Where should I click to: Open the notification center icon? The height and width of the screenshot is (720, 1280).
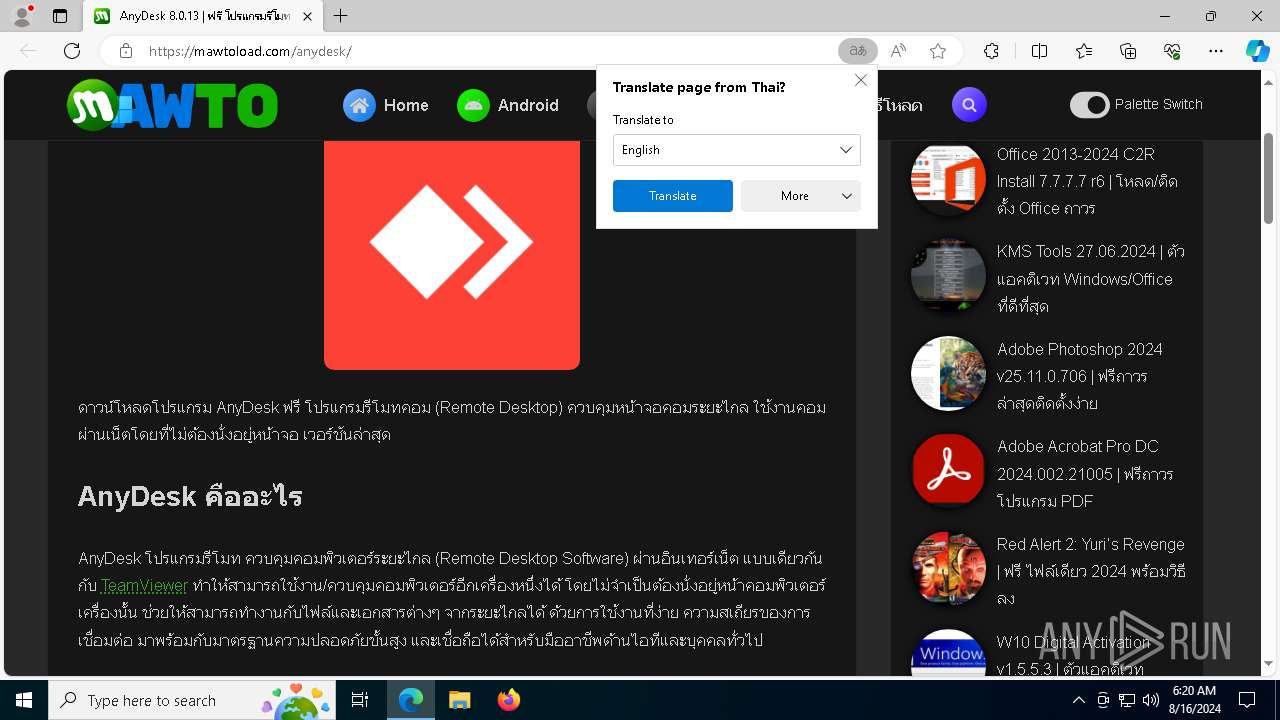click(x=1247, y=700)
